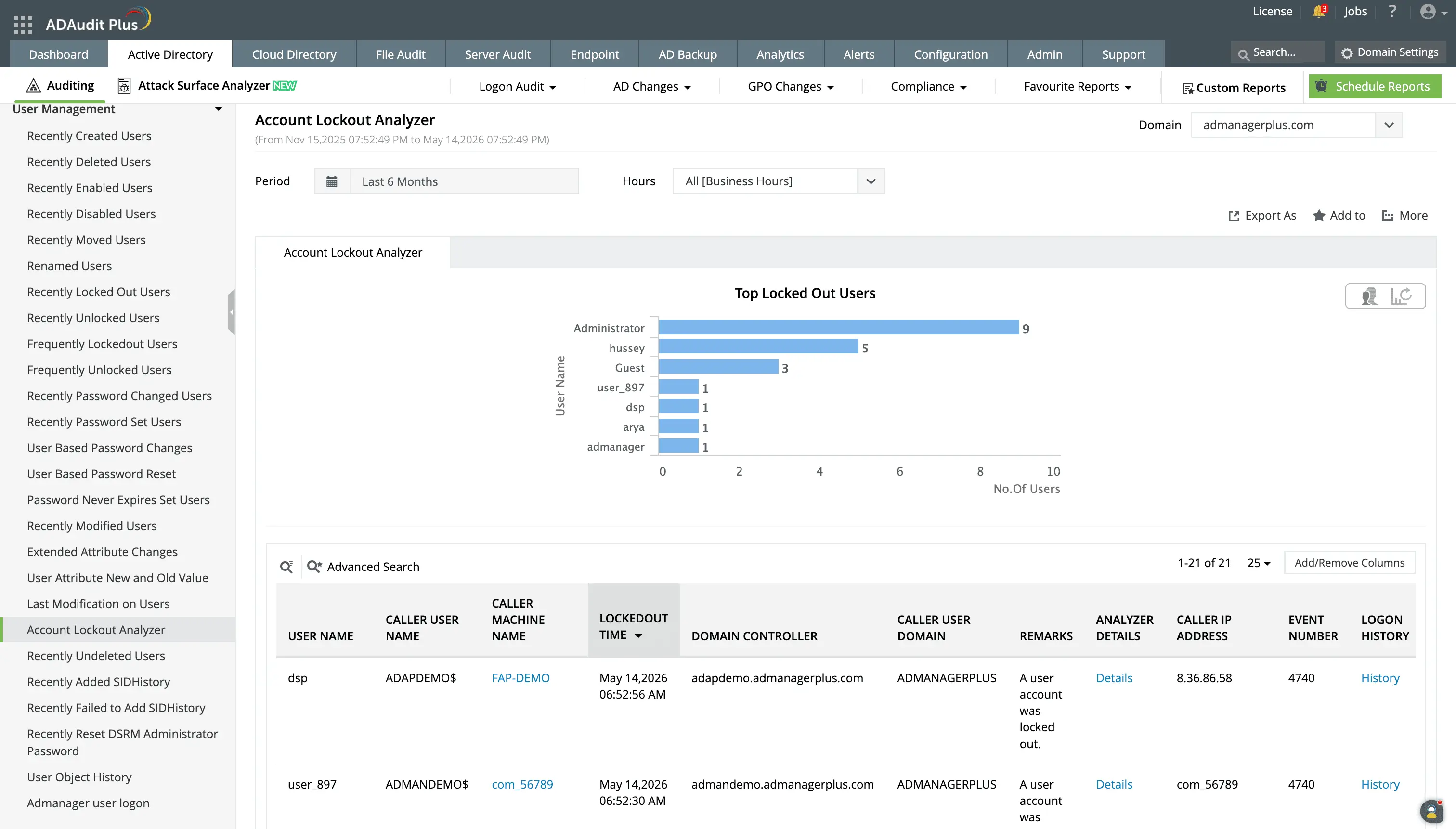Screen dimensions: 1456x829
Task: Open Extended Attribute Changes report
Action: pyautogui.click(x=102, y=552)
